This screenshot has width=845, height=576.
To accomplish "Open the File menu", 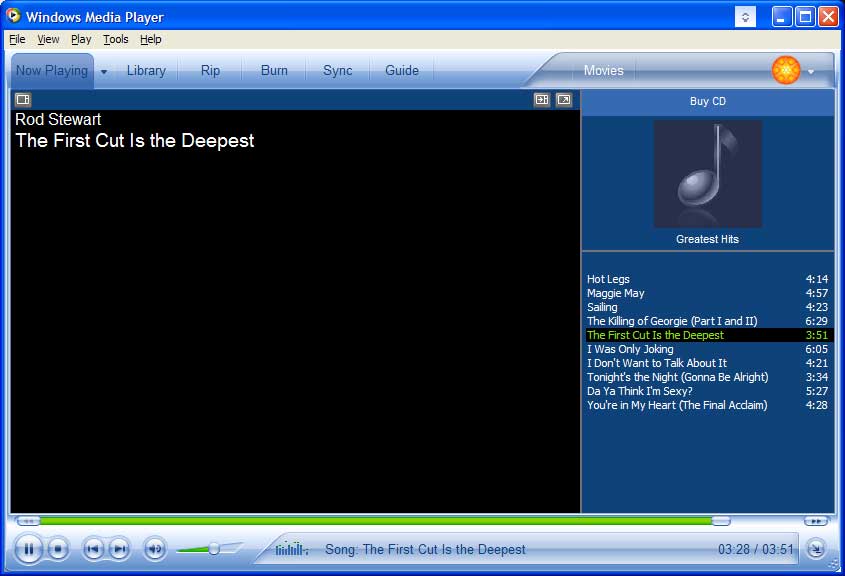I will pos(17,39).
